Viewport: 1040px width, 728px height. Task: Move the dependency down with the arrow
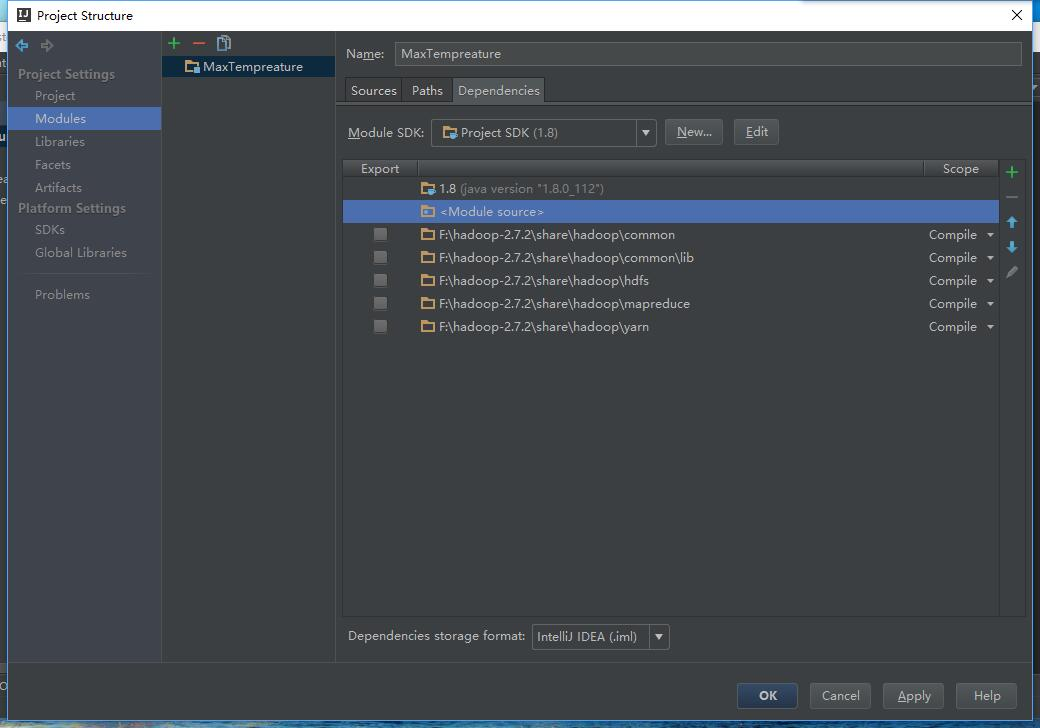[x=1012, y=247]
